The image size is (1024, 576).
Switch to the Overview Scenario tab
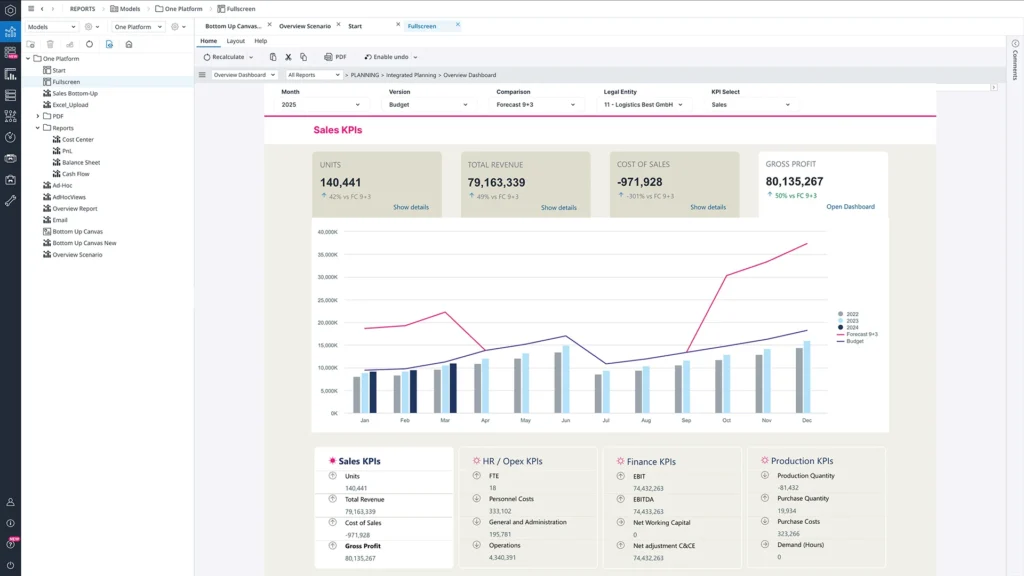304,26
